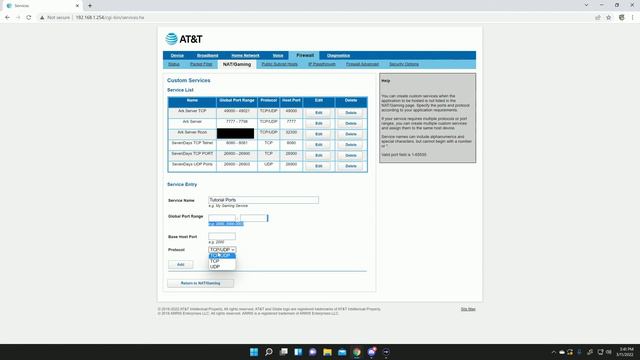Click the browser address bar URL
This screenshot has height=360, width=640.
[110, 18]
